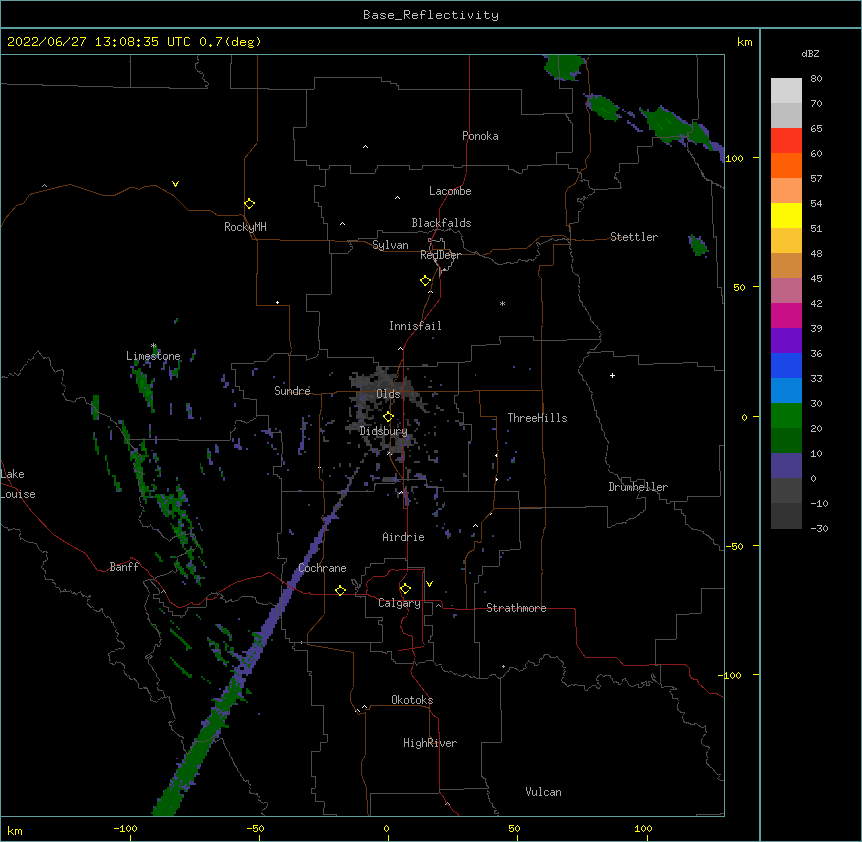Select white caret marker west of Ponoka
Image resolution: width=862 pixels, height=842 pixels.
(x=366, y=147)
